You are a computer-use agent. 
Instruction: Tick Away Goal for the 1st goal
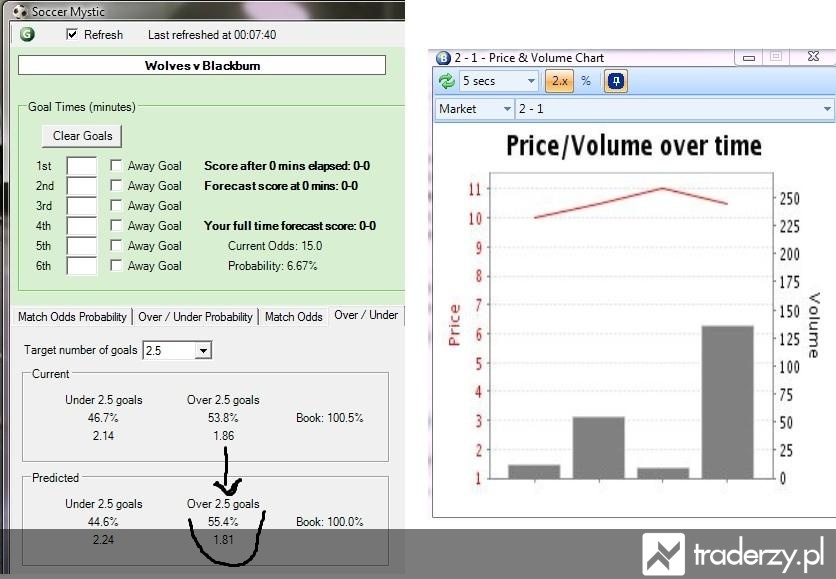[x=116, y=165]
